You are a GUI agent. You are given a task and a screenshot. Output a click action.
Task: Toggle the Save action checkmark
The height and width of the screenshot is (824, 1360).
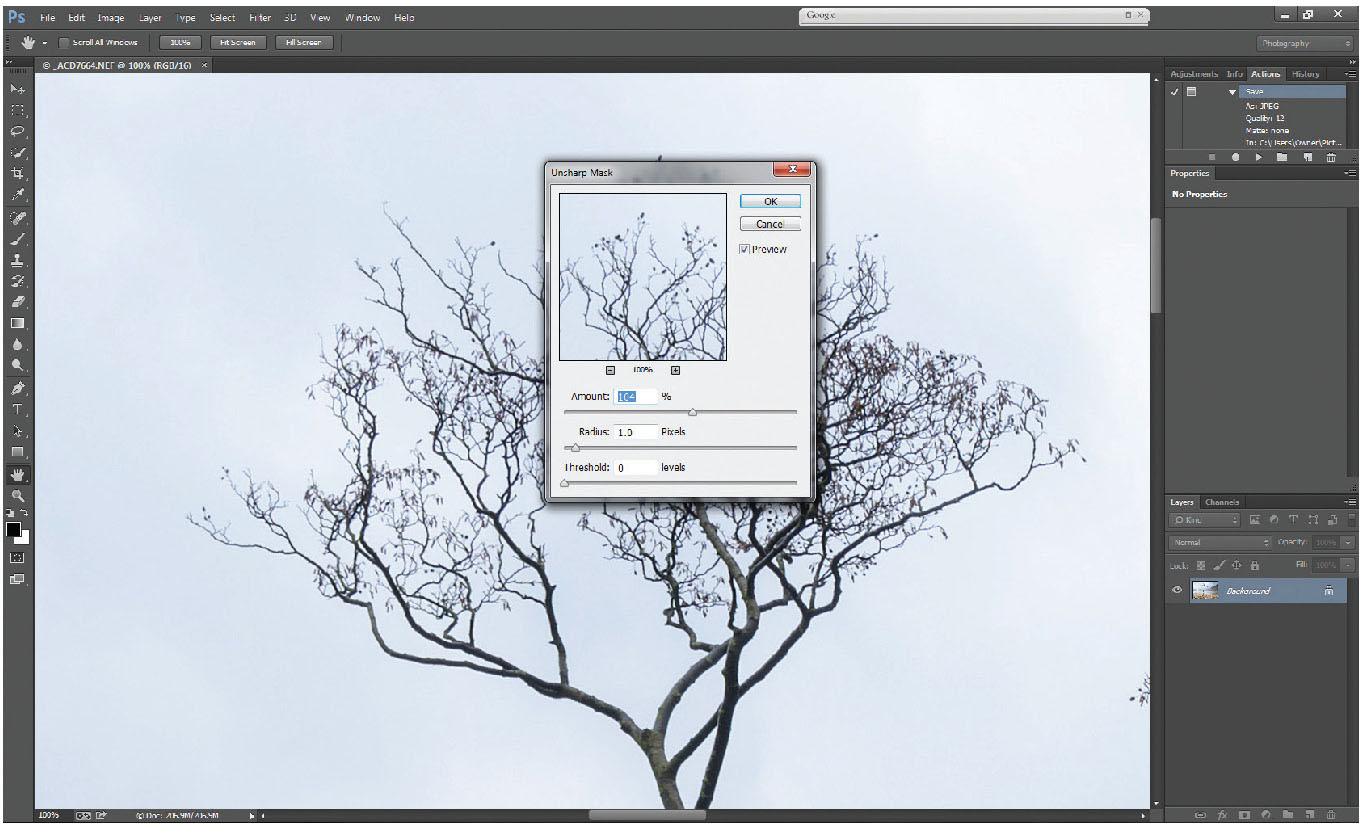[x=1175, y=91]
